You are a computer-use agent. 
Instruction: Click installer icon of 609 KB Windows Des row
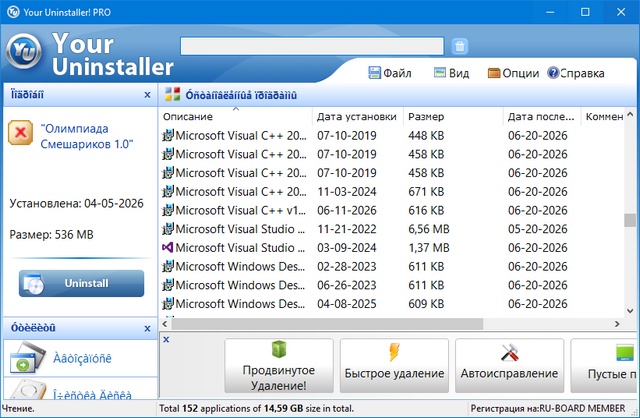(x=168, y=303)
